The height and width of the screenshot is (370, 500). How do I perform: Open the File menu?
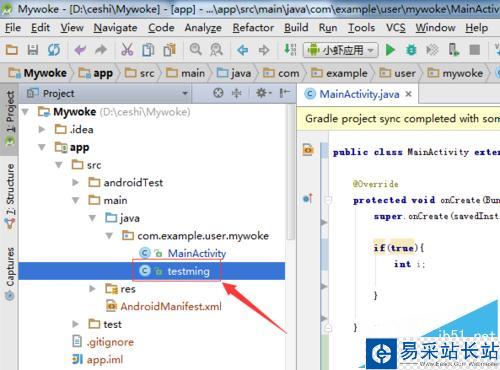(x=13, y=28)
